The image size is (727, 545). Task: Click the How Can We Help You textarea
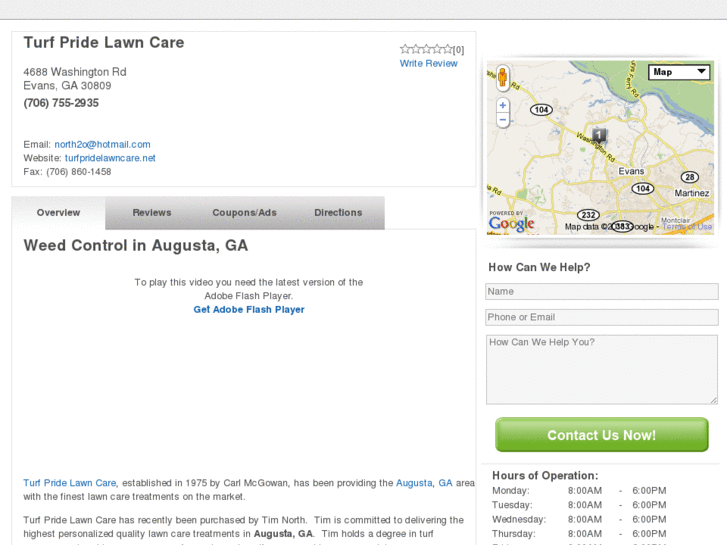[x=602, y=370]
